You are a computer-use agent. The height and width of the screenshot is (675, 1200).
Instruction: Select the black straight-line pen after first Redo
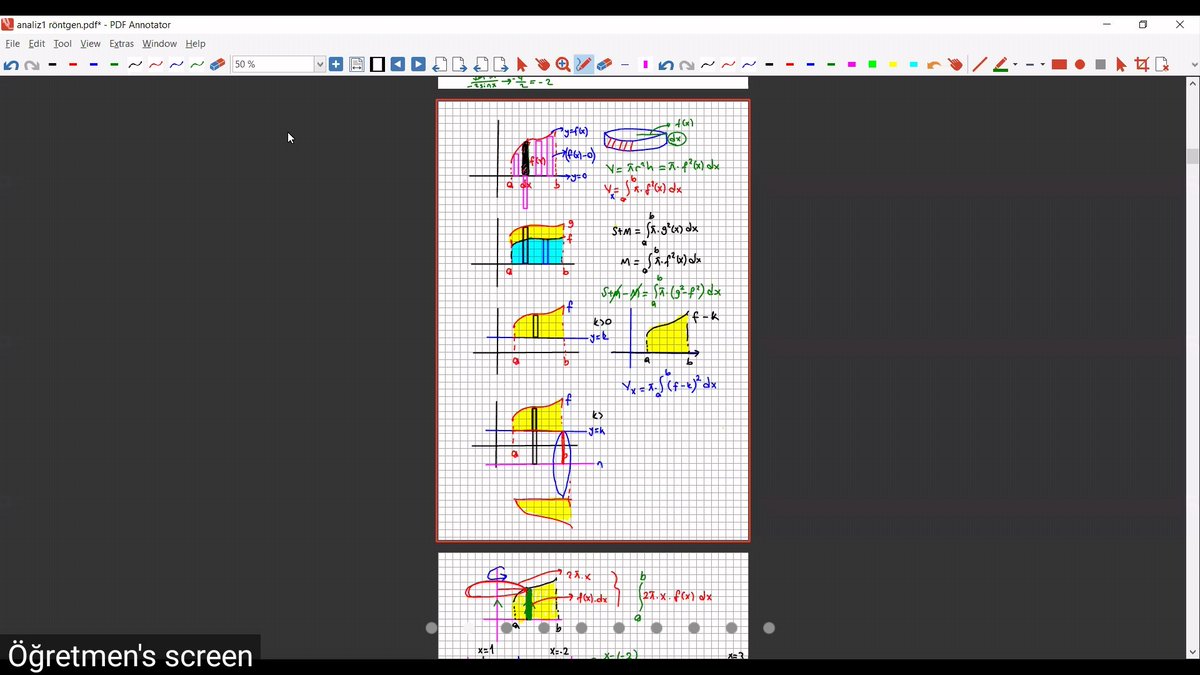click(x=52, y=65)
